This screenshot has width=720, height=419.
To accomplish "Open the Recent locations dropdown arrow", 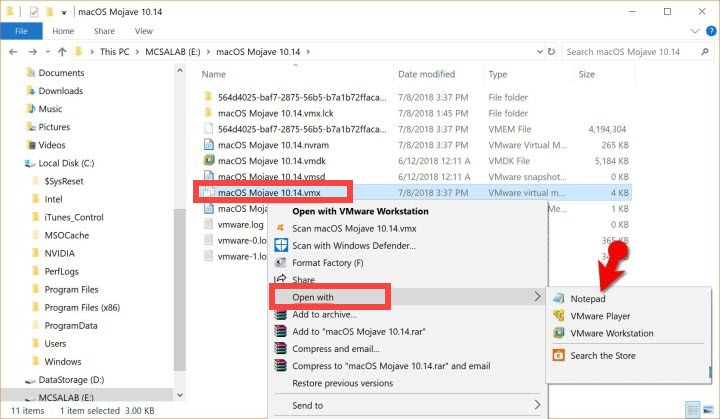I will pyautogui.click(x=45, y=51).
